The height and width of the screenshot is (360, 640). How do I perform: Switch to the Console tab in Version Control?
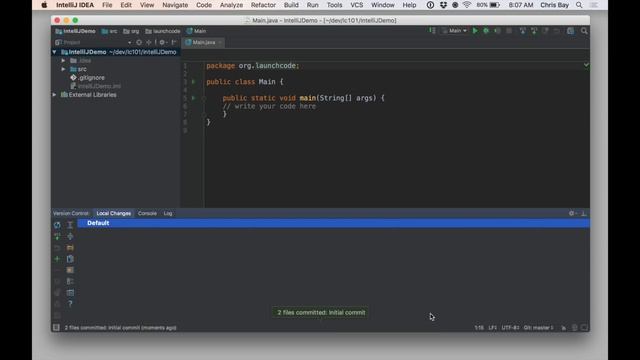pyautogui.click(x=147, y=213)
